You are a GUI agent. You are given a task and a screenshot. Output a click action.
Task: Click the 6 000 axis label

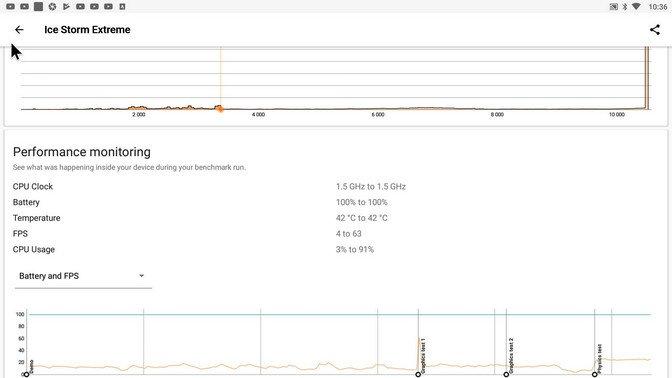[378, 114]
